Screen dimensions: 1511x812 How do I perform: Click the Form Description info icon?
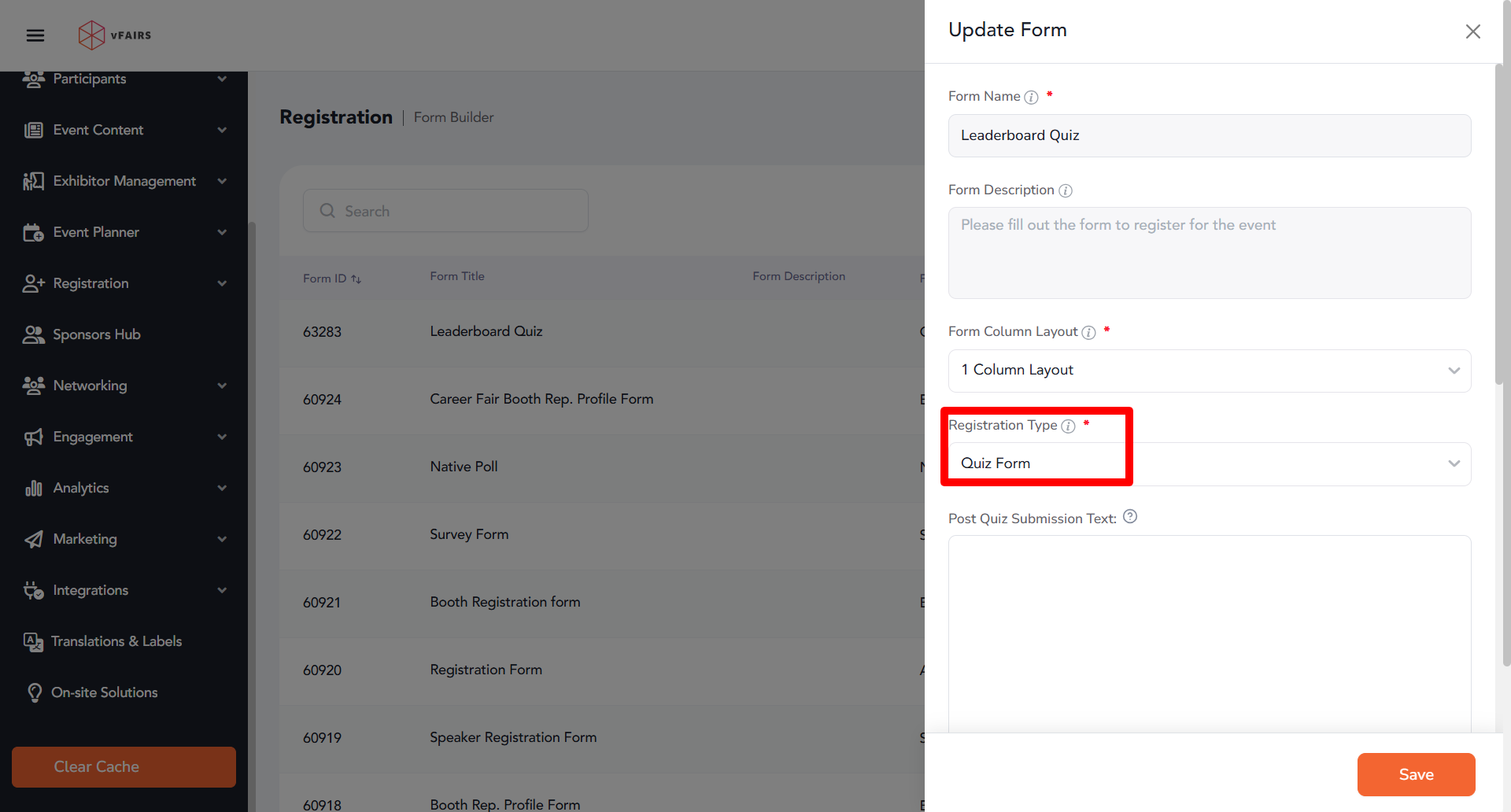pos(1066,190)
